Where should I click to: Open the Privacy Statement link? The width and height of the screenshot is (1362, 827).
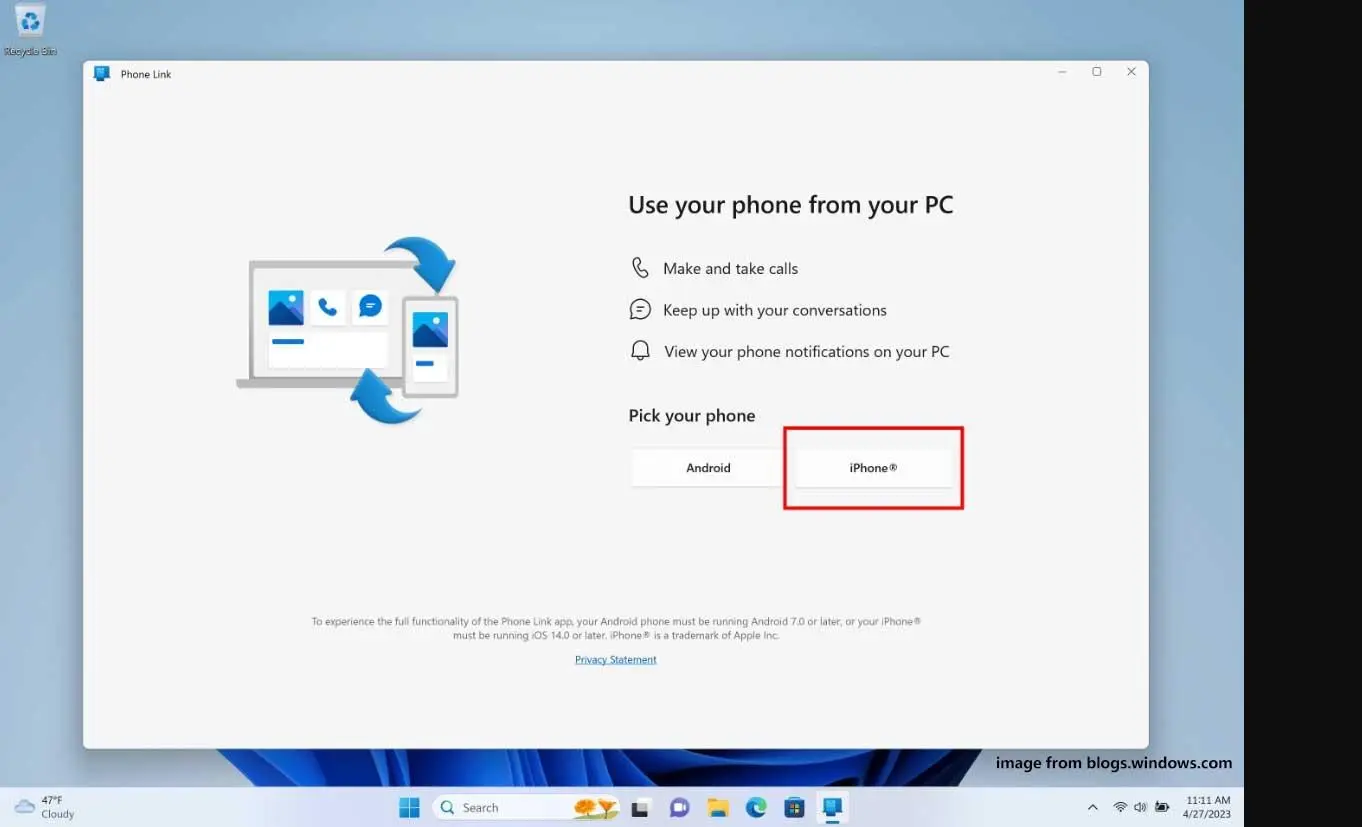(x=616, y=660)
